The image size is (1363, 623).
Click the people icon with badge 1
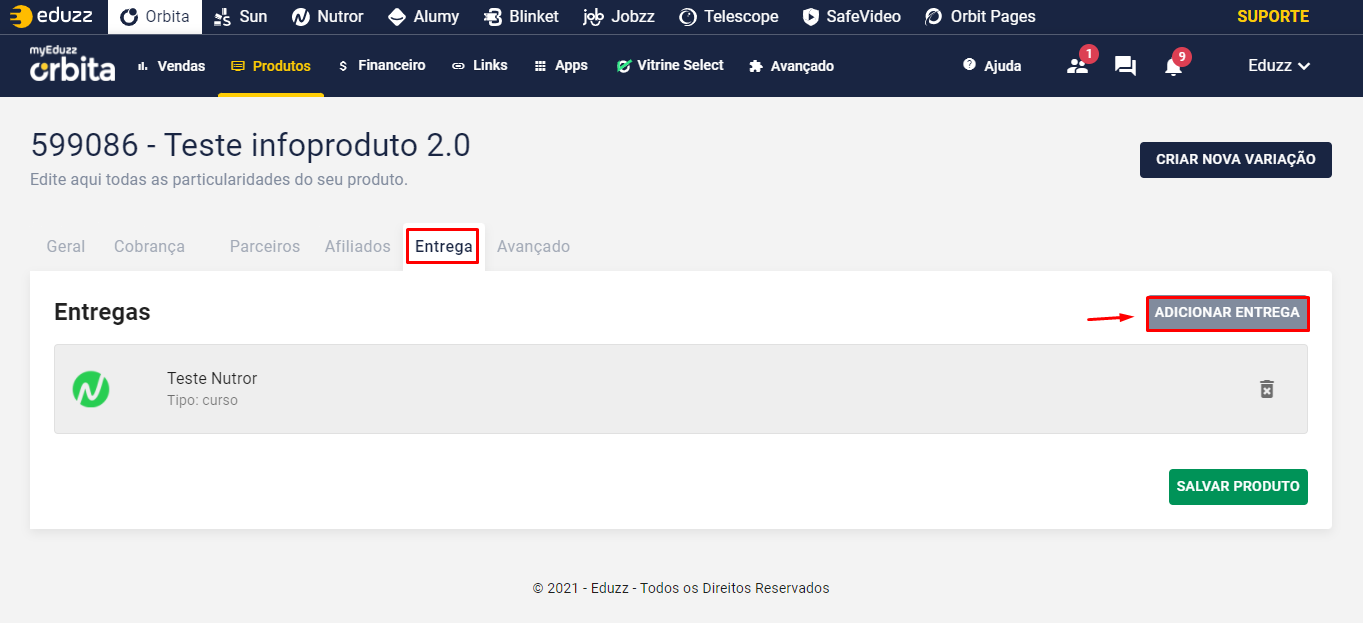[x=1077, y=66]
